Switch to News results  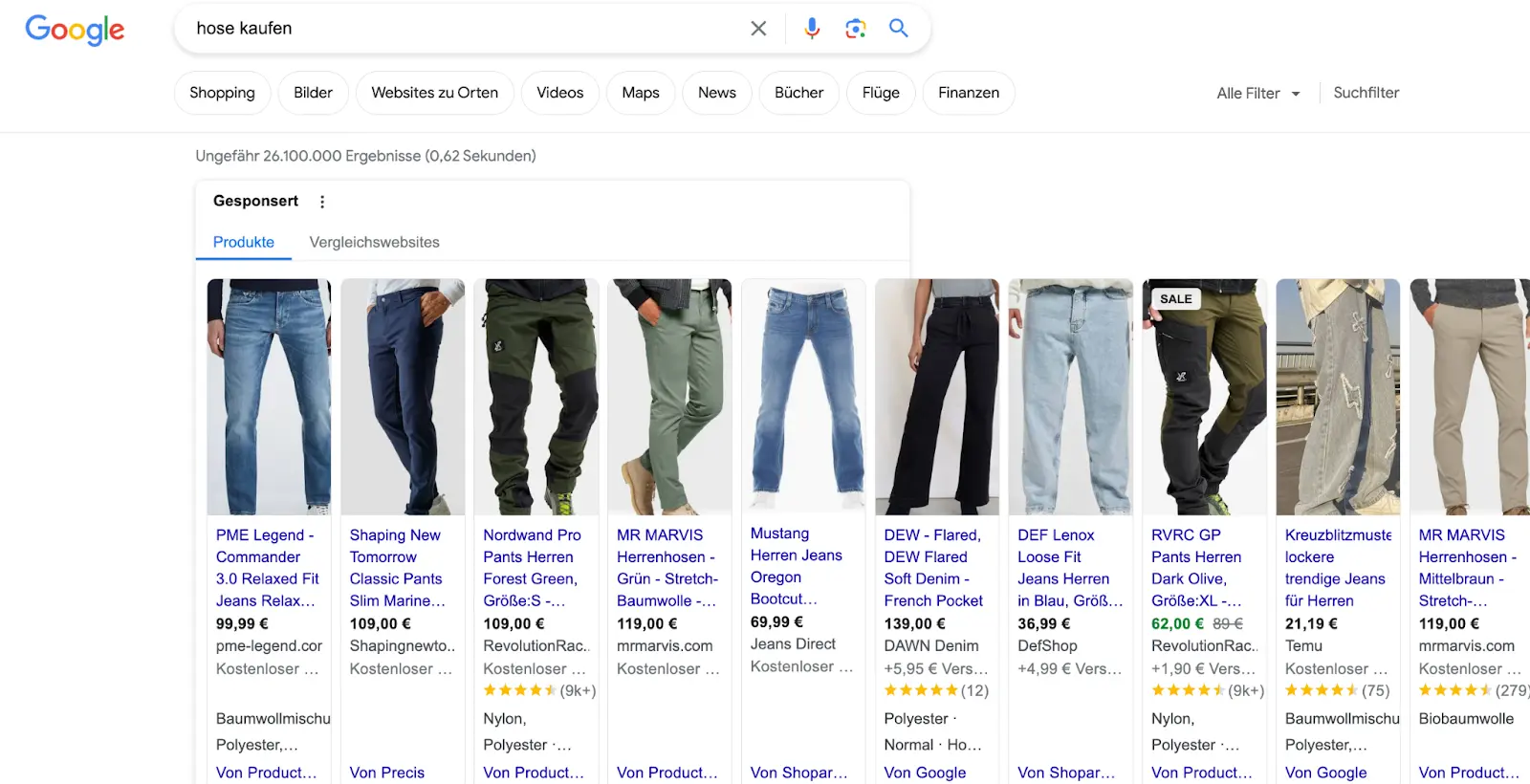click(x=717, y=93)
